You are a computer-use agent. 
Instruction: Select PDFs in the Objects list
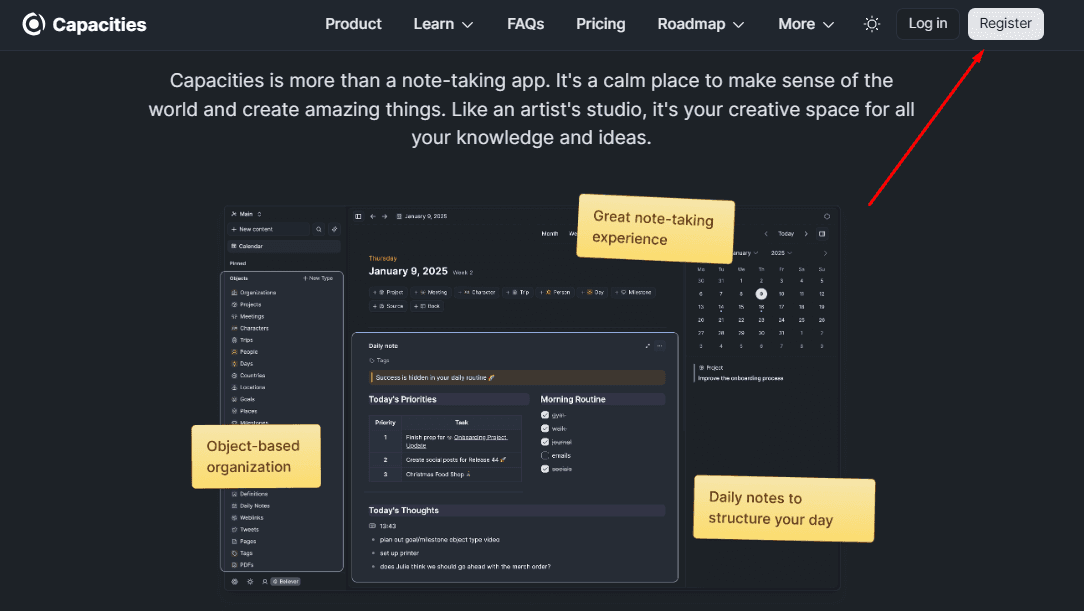click(242, 565)
